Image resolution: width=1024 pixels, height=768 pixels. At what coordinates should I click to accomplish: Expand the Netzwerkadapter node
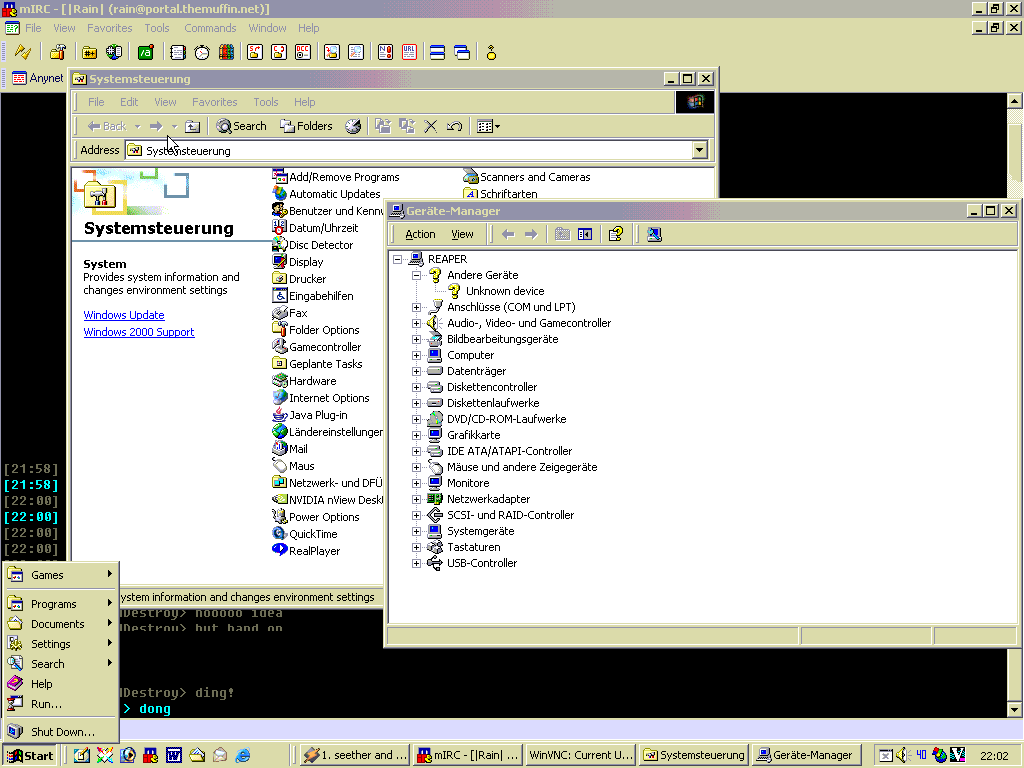(416, 499)
